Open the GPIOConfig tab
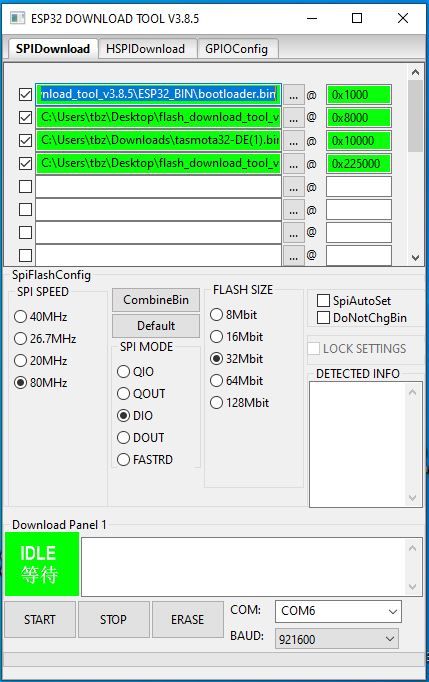This screenshot has width=429, height=682. click(236, 49)
